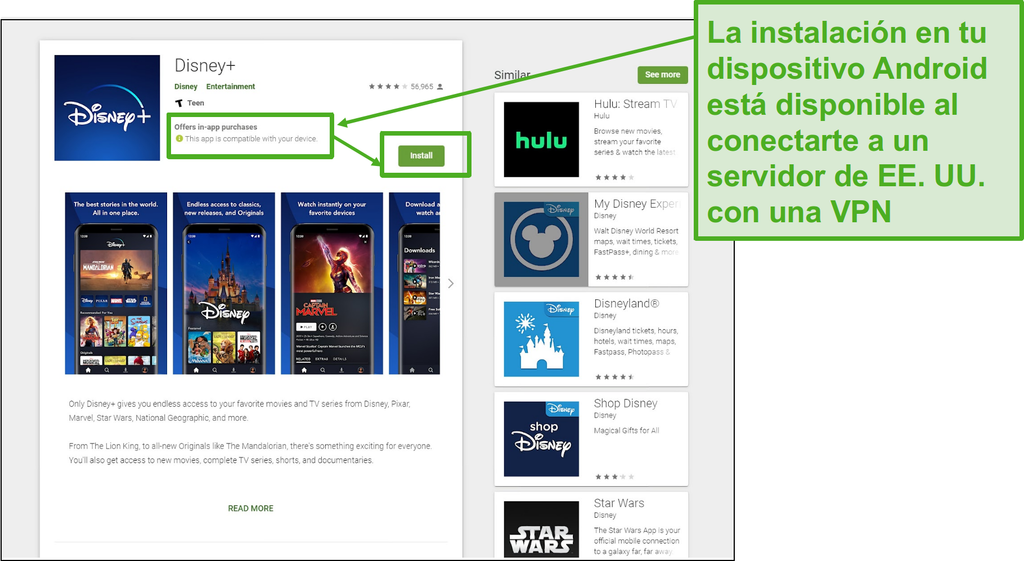The image size is (1024, 561).
Task: Open 'Endless access to classics' screenshot
Action: point(224,283)
